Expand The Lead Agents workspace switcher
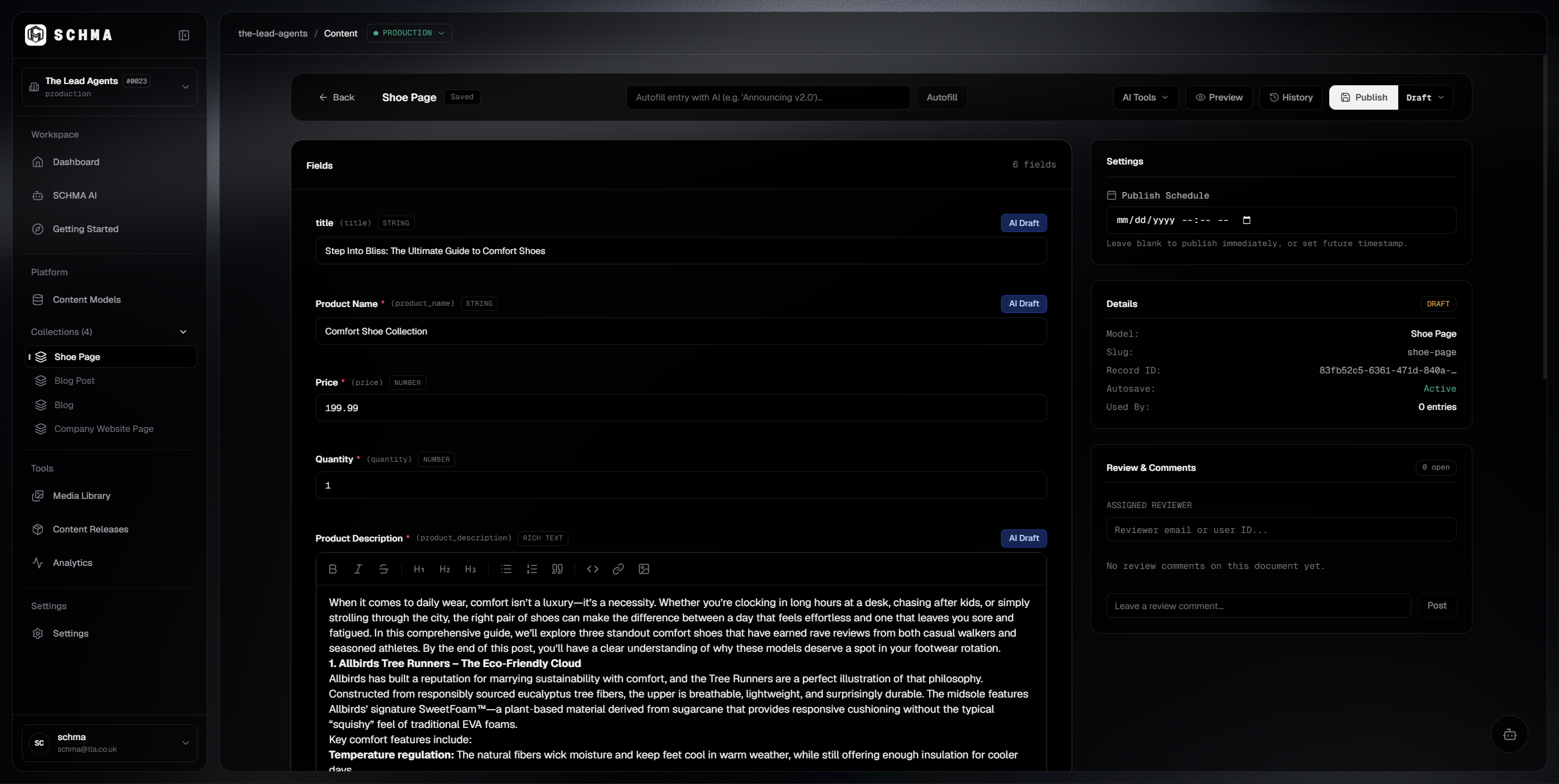 point(110,87)
